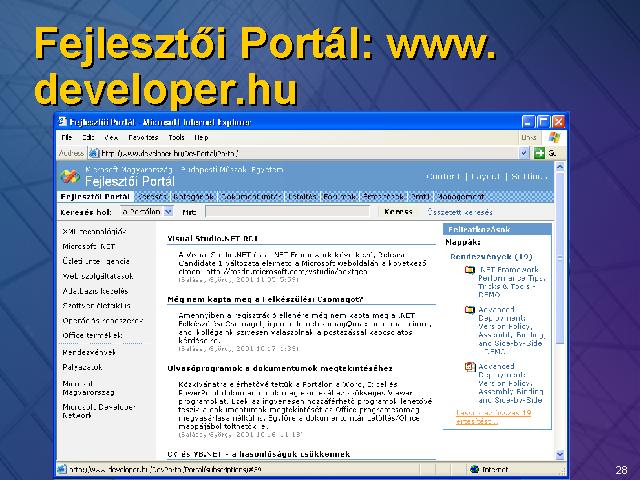Maximize the Internet Explorer window
Image resolution: width=640 pixels, height=480 pixels.
pos(543,122)
